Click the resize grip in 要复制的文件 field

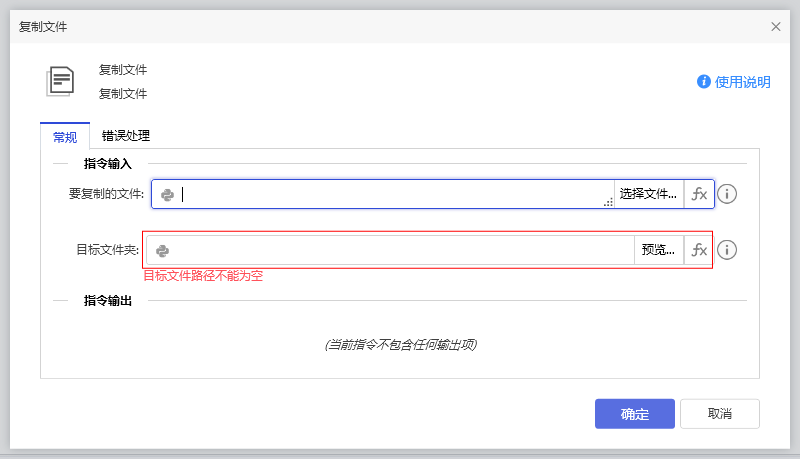tap(608, 203)
